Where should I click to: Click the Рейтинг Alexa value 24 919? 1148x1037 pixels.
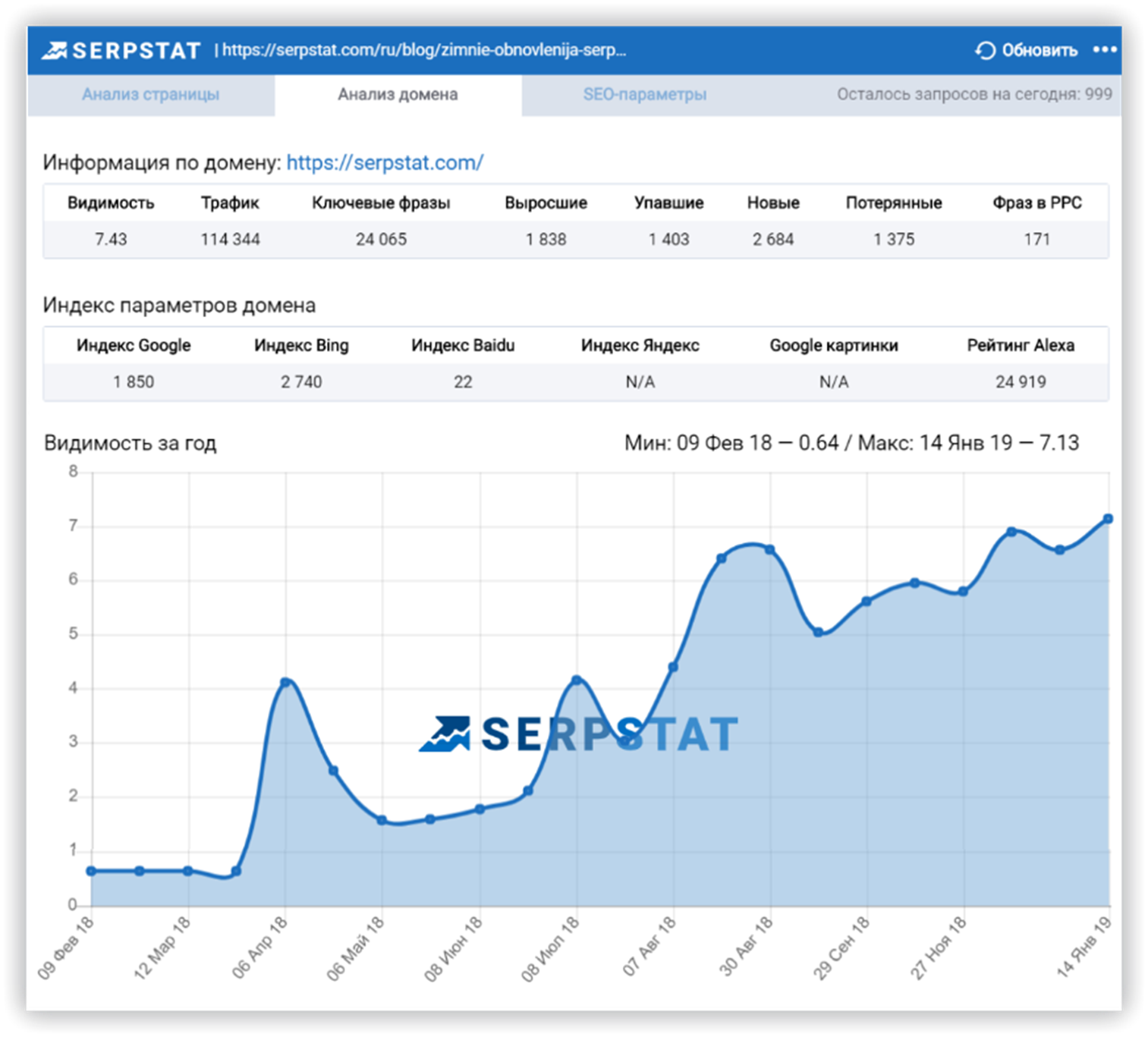click(x=1021, y=382)
